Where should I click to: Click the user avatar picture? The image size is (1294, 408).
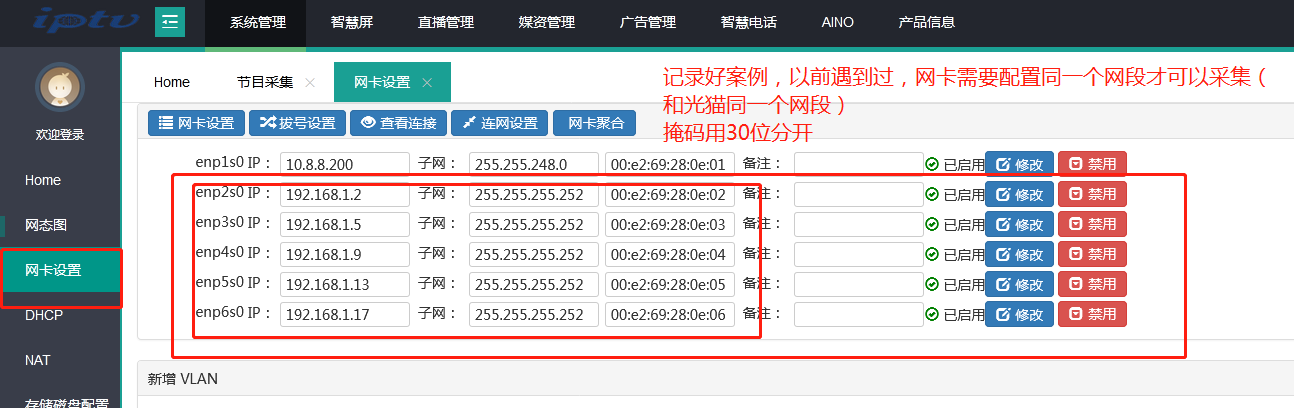click(x=60, y=87)
